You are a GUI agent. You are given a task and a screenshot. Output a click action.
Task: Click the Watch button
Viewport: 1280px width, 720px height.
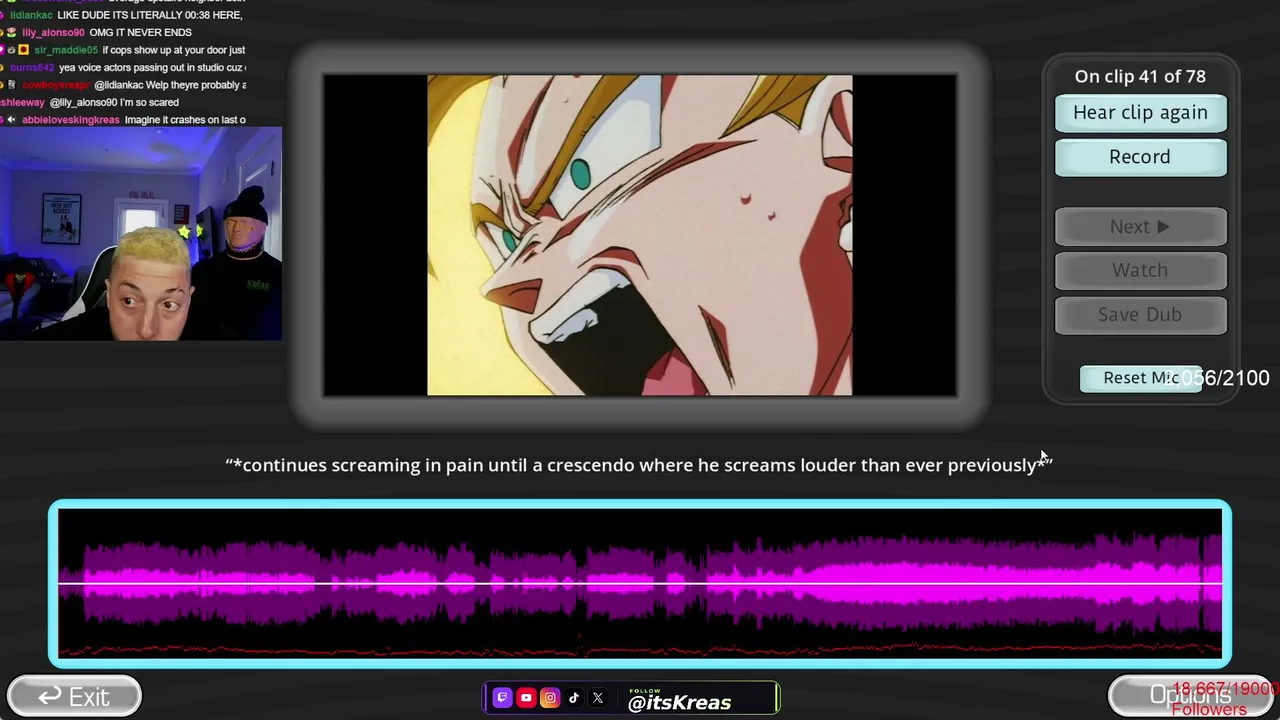tap(1140, 271)
